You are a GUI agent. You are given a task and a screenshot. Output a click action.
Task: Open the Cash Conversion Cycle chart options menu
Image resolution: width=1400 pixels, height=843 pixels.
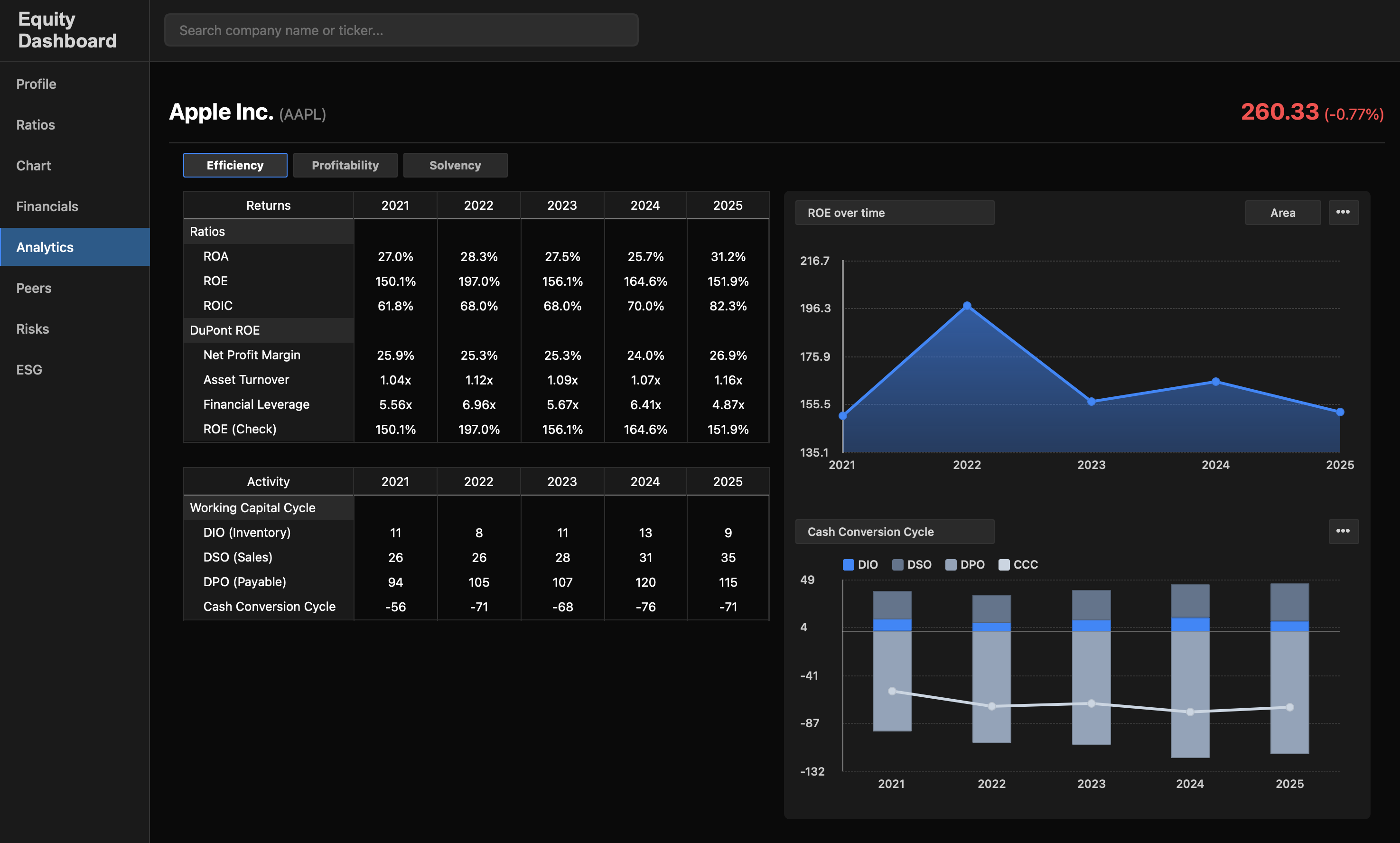(1344, 531)
